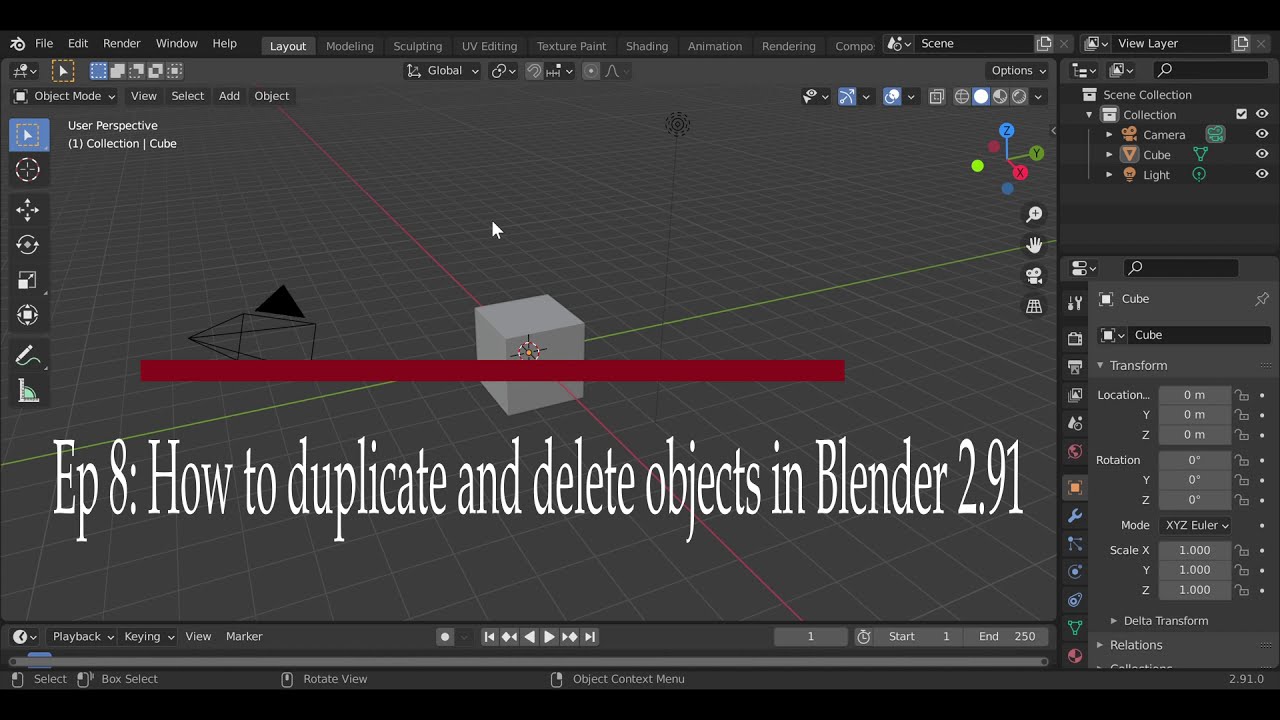Open the Material properties sphere icon

pos(1075,656)
